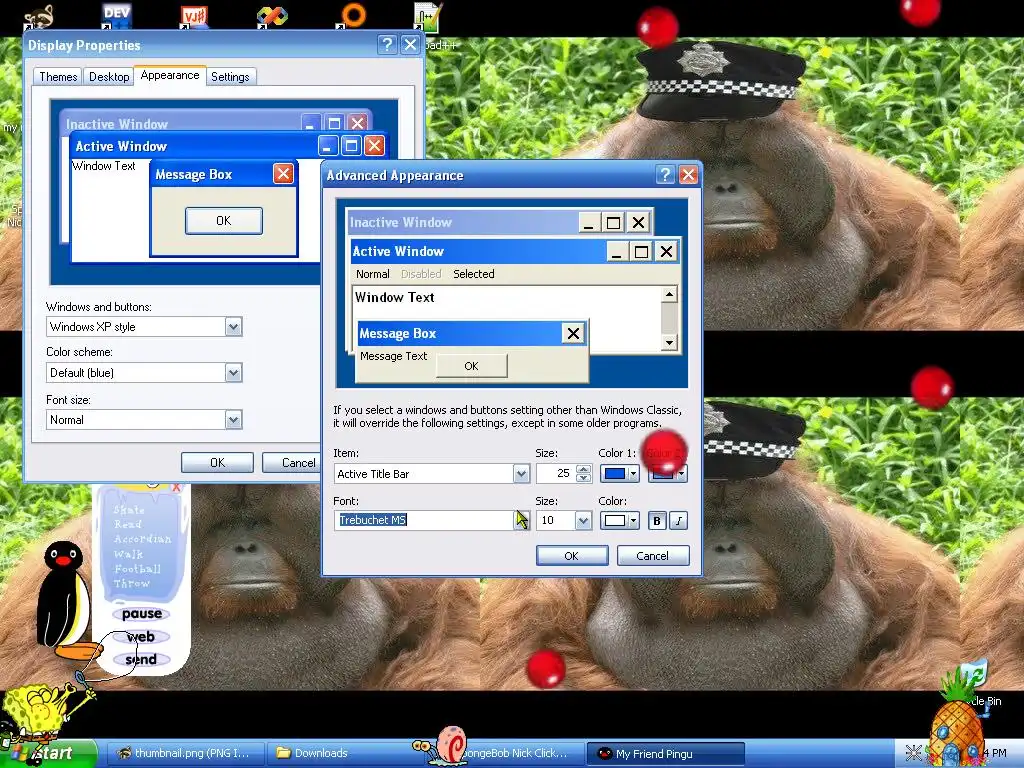1024x768 pixels.
Task: Open the Notepad++ desktop shortcut icon
Action: tap(428, 16)
